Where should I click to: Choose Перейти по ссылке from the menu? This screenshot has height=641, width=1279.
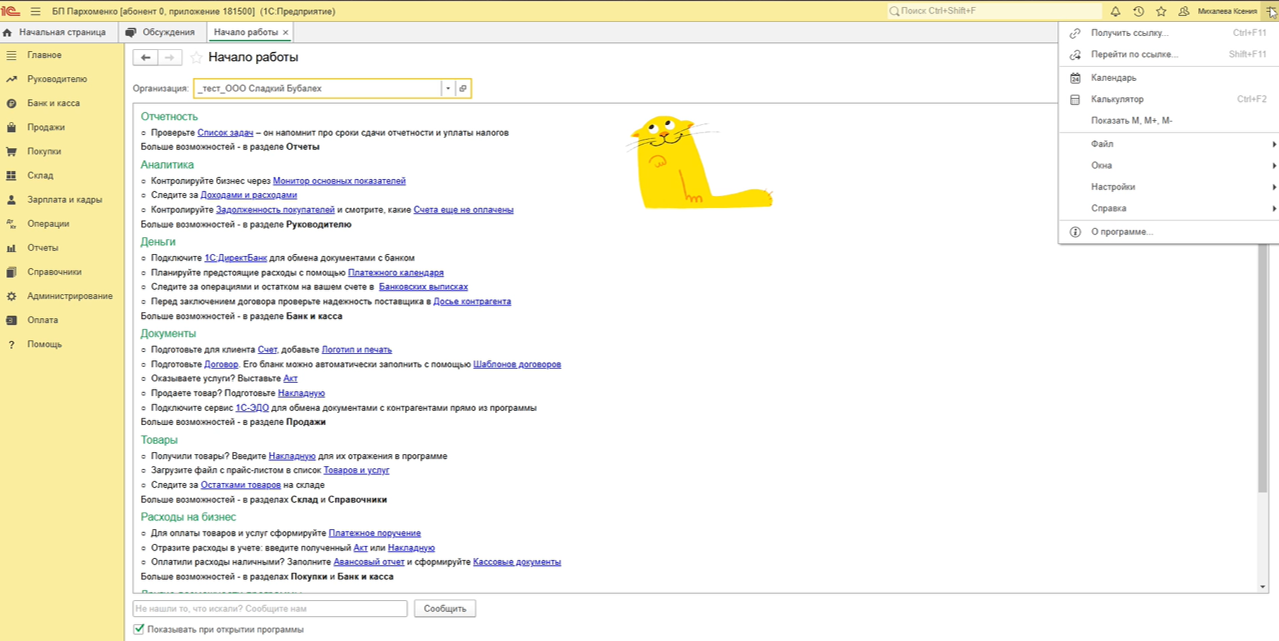(1168, 54)
